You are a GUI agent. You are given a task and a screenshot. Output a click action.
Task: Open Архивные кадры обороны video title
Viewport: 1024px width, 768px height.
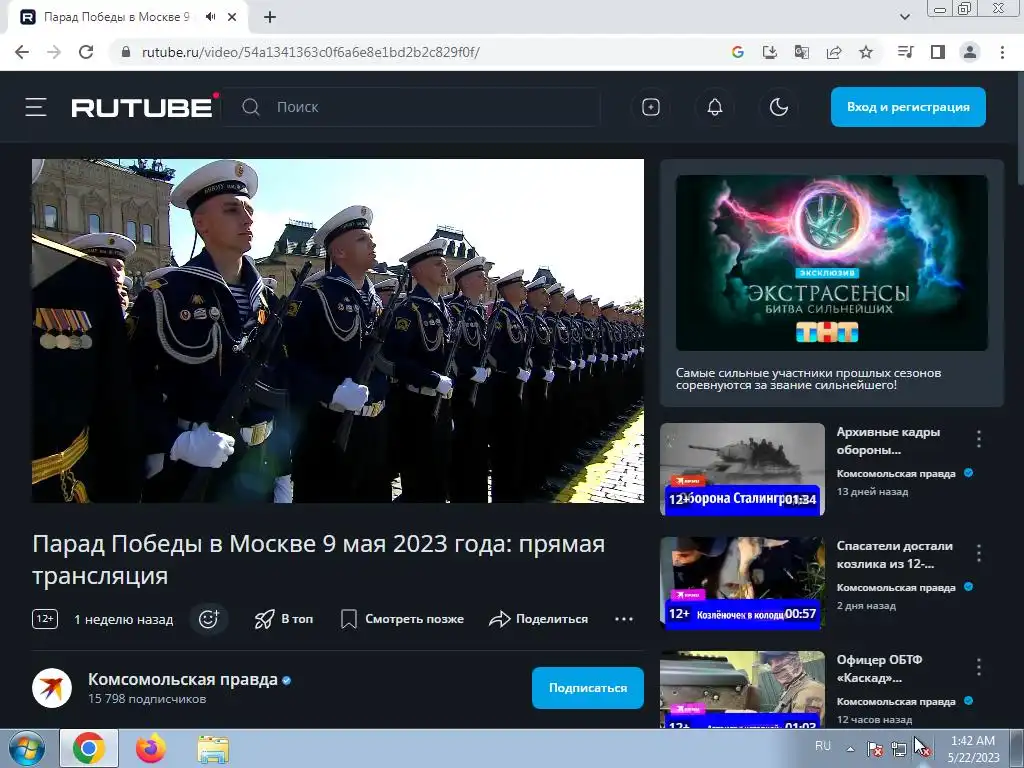(888, 441)
